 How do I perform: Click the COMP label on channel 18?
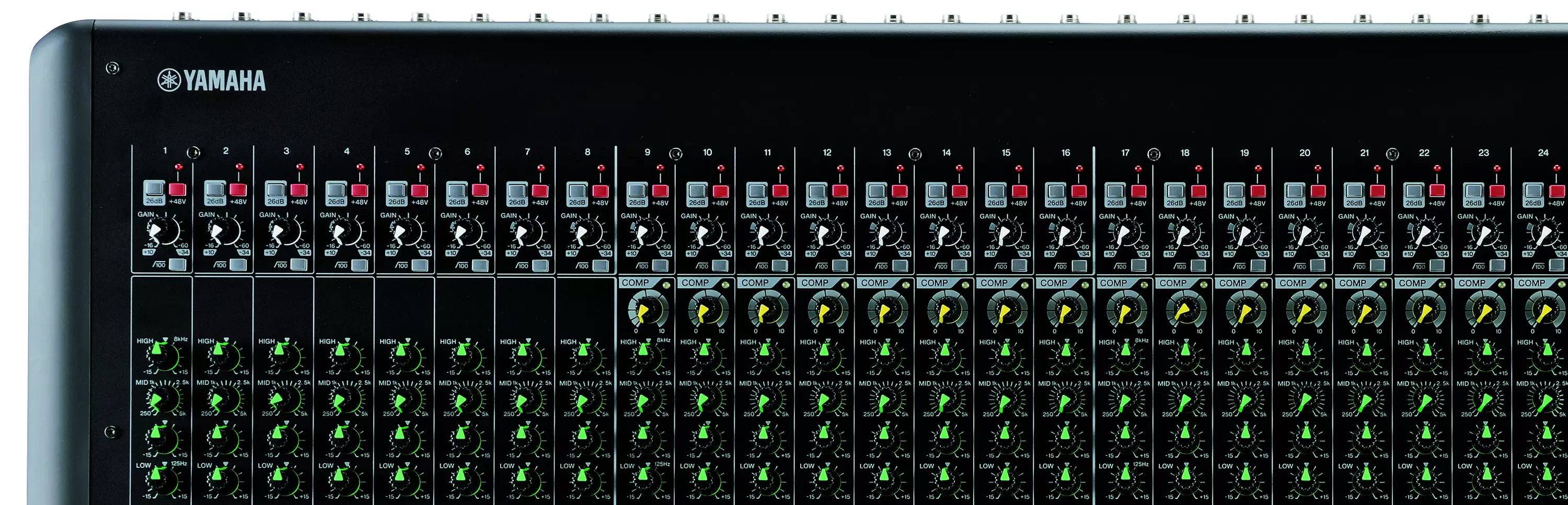1173,283
